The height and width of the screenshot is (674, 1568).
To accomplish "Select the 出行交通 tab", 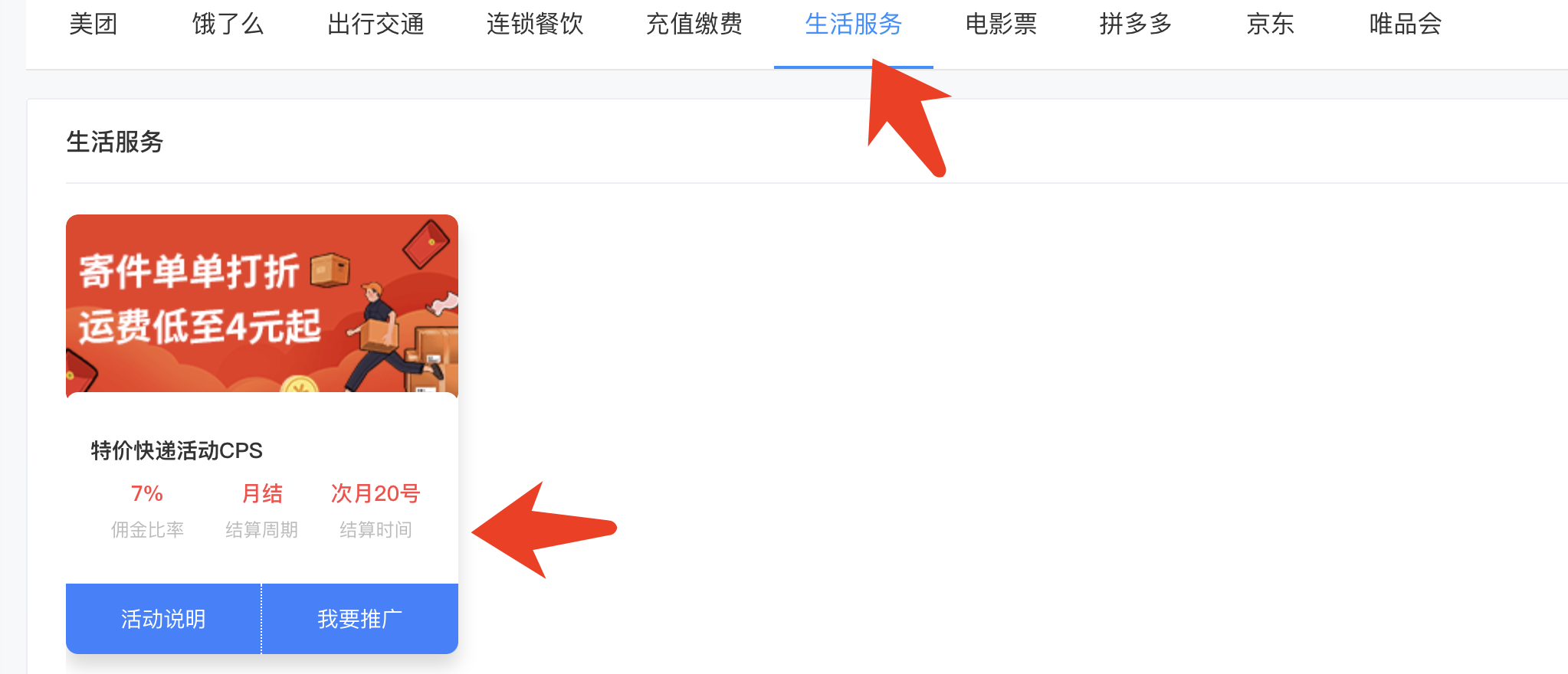I will pos(376,25).
